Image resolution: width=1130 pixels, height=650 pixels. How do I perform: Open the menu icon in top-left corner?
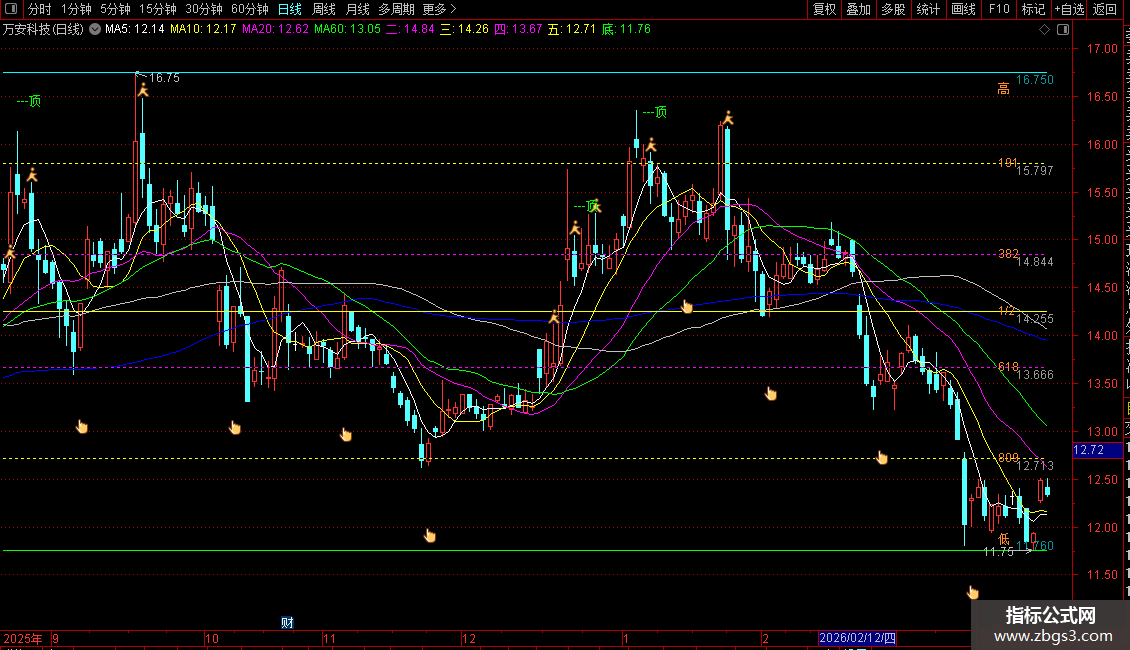(12, 9)
